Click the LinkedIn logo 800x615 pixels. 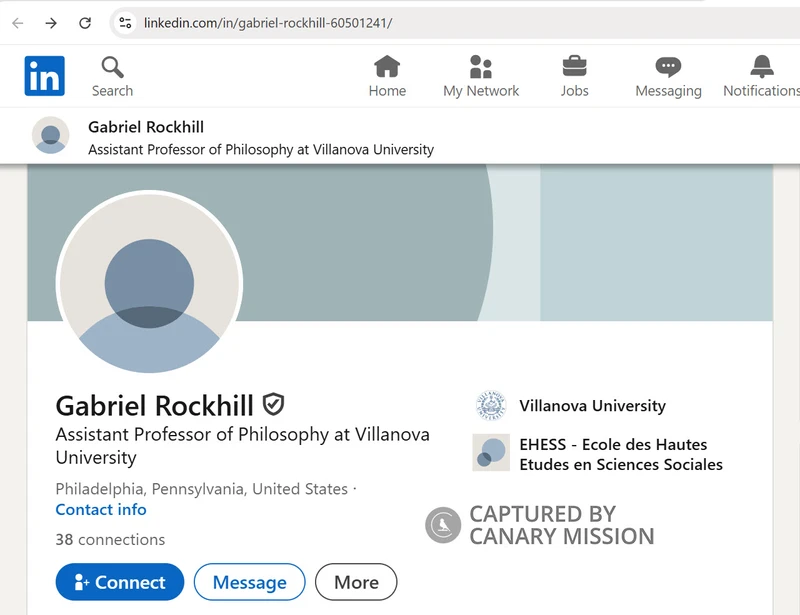pyautogui.click(x=44, y=75)
